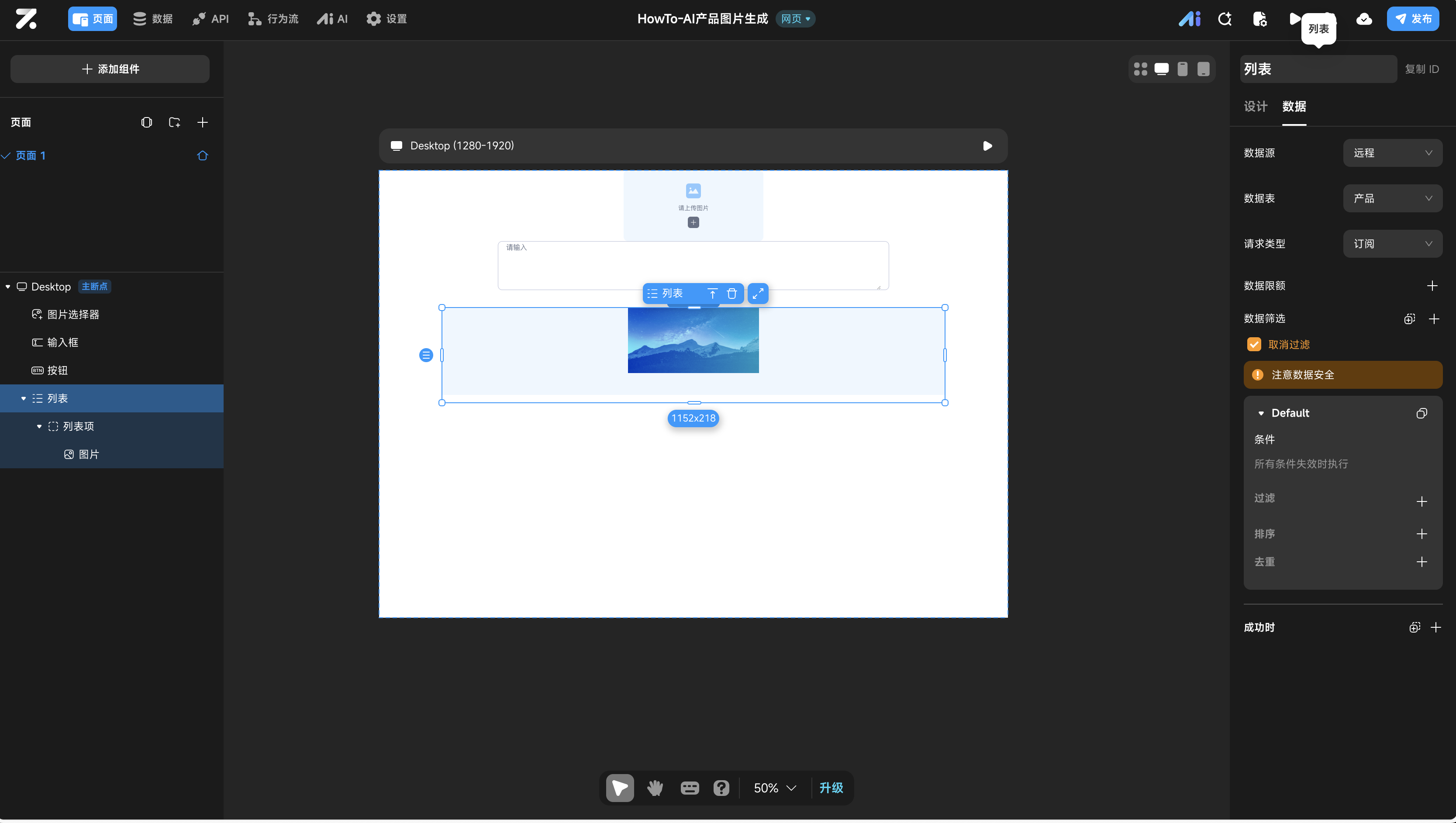
Task: Open the 数据源 dropdown set to 远程
Action: pos(1392,152)
